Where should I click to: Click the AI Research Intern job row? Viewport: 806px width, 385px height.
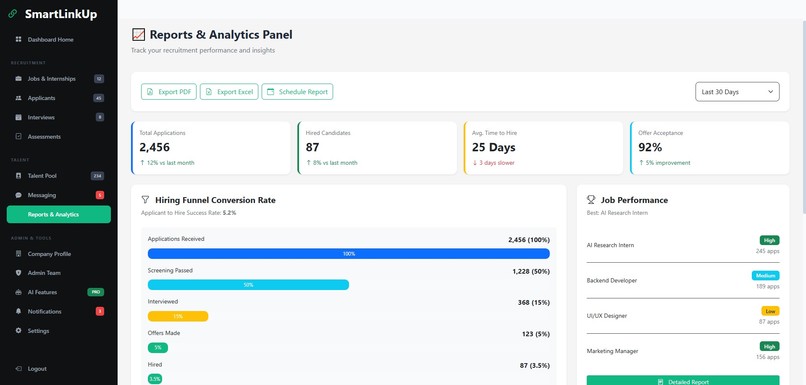(683, 245)
